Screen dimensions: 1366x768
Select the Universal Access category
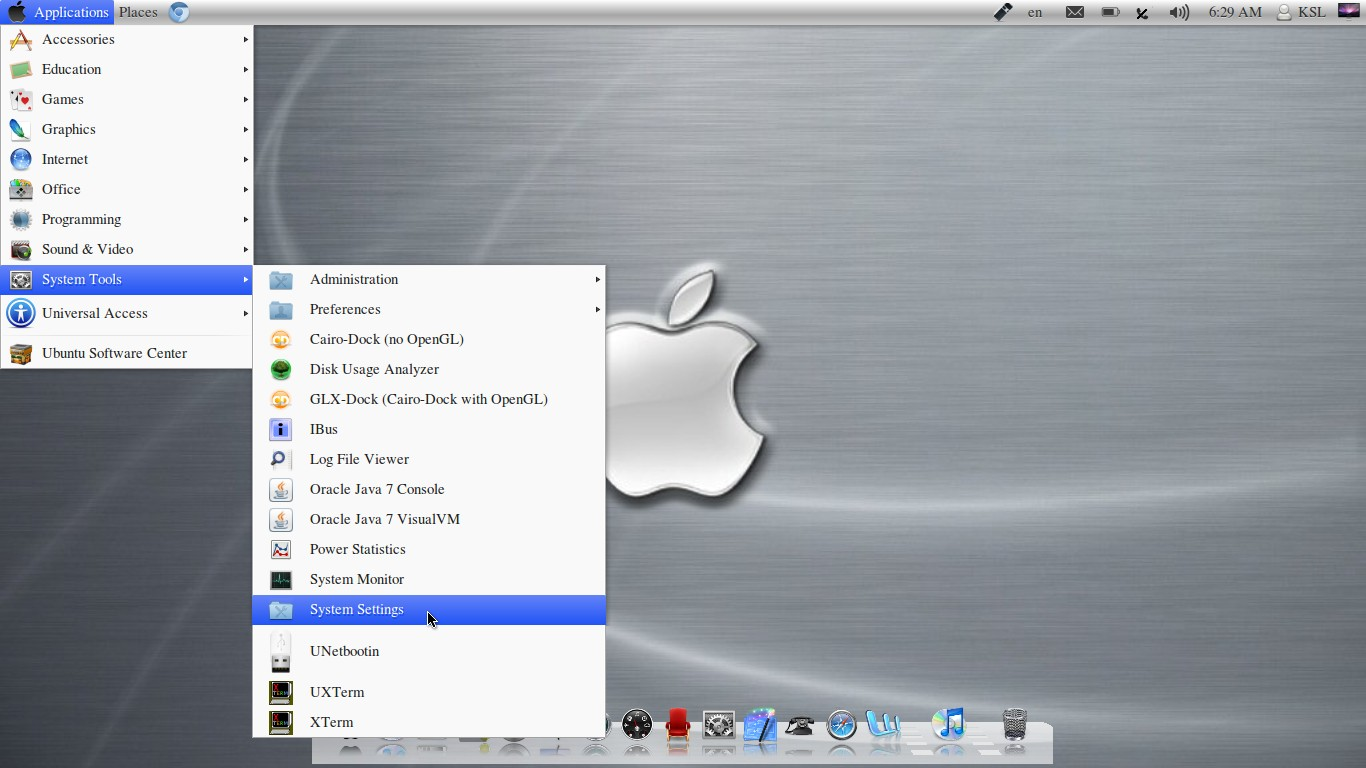click(127, 313)
